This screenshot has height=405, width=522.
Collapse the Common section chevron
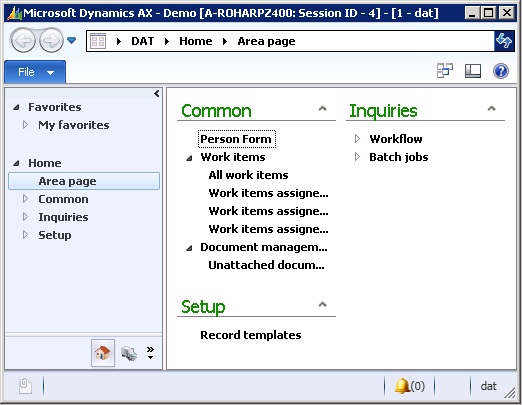click(x=322, y=108)
